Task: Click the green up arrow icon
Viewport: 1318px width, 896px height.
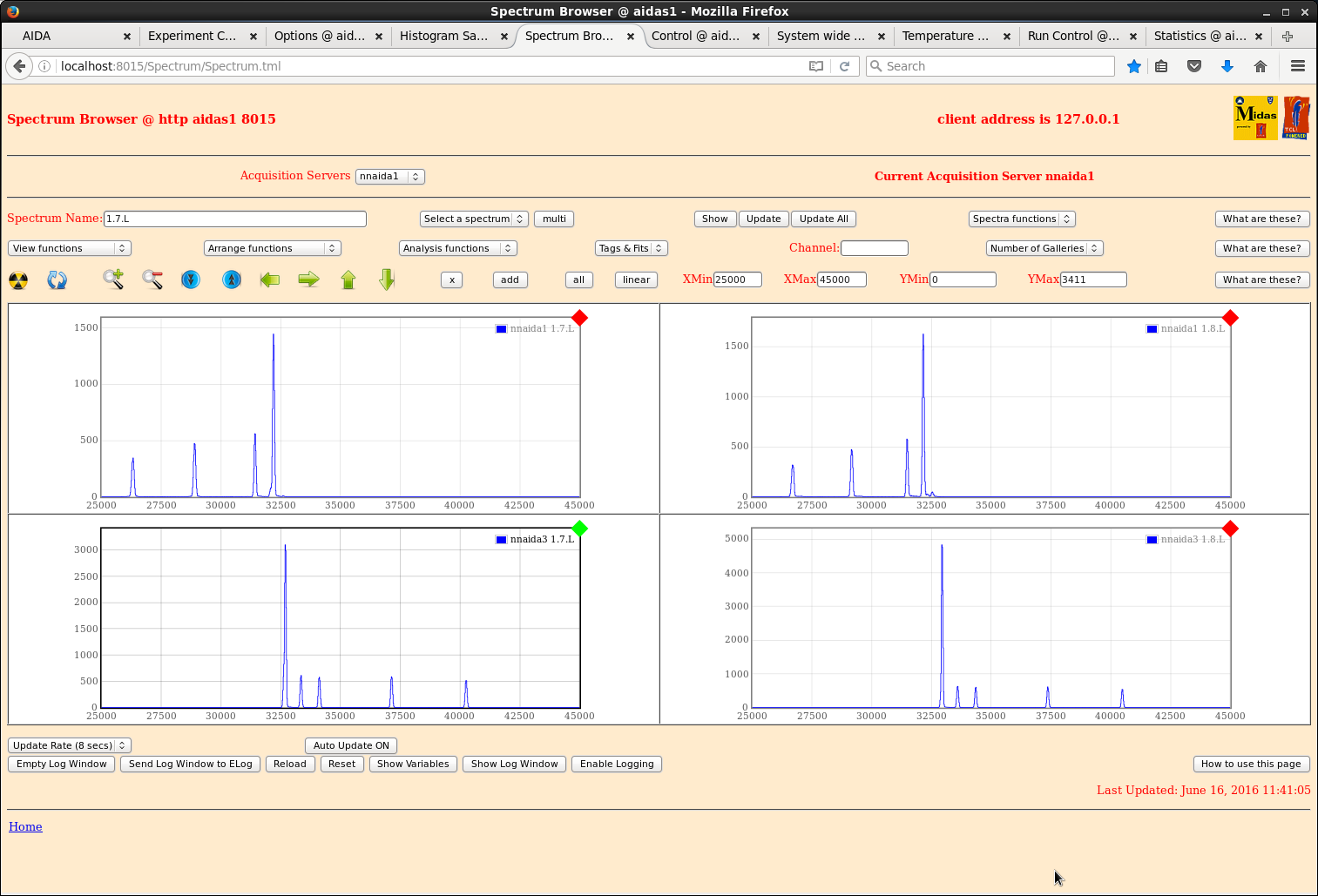Action: [348, 280]
